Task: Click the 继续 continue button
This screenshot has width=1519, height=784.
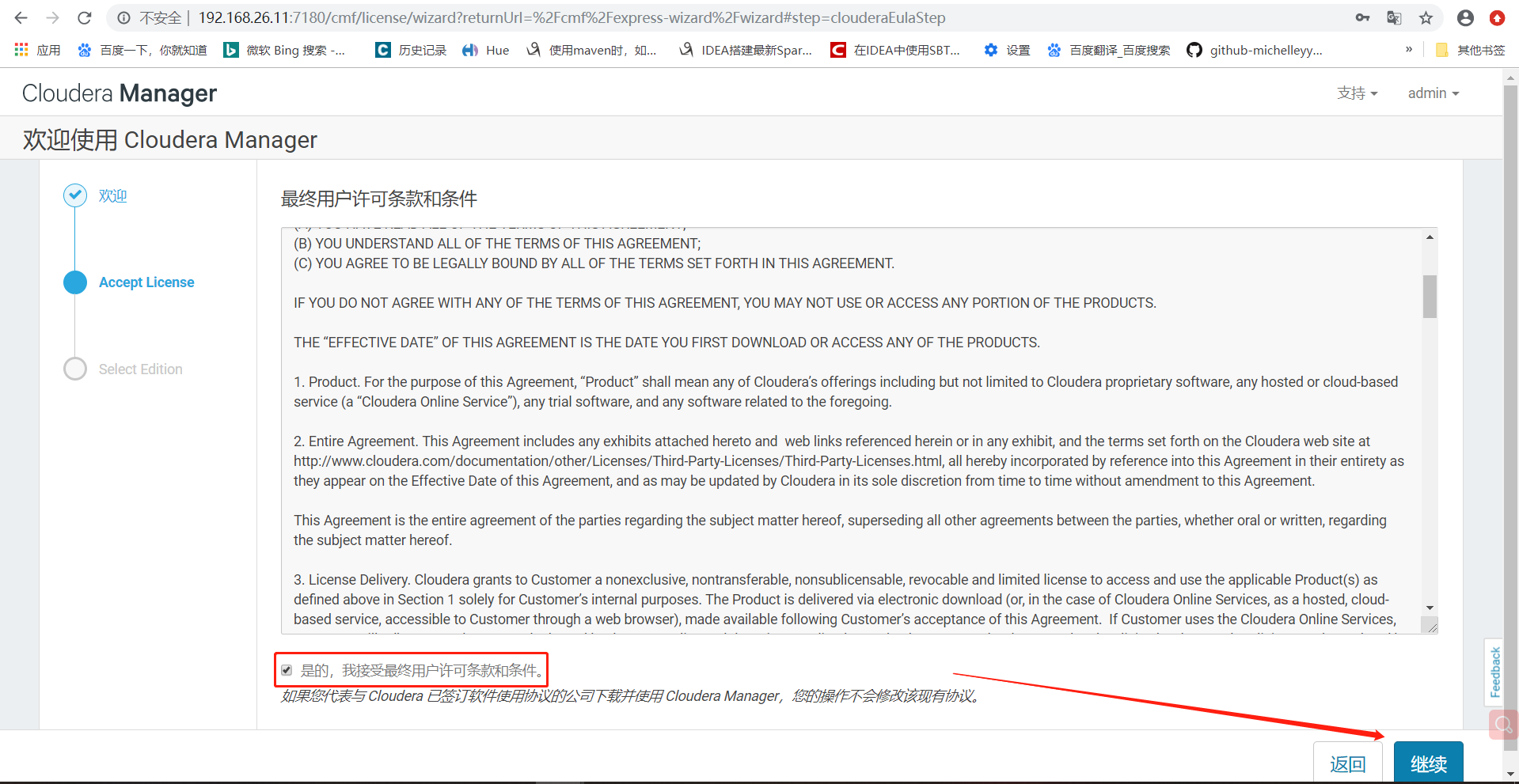Action: click(1428, 763)
